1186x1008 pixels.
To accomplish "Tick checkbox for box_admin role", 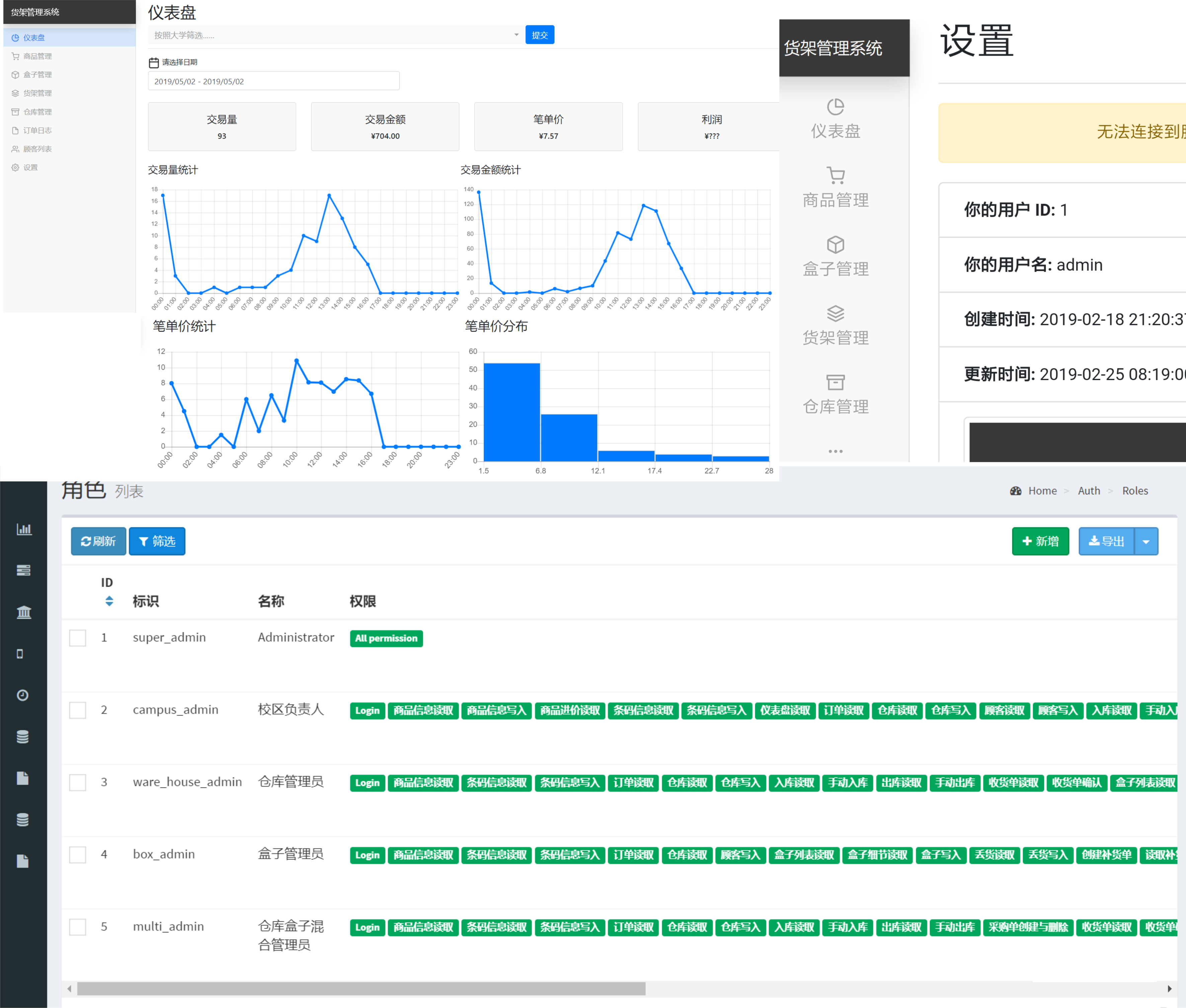I will coord(78,855).
